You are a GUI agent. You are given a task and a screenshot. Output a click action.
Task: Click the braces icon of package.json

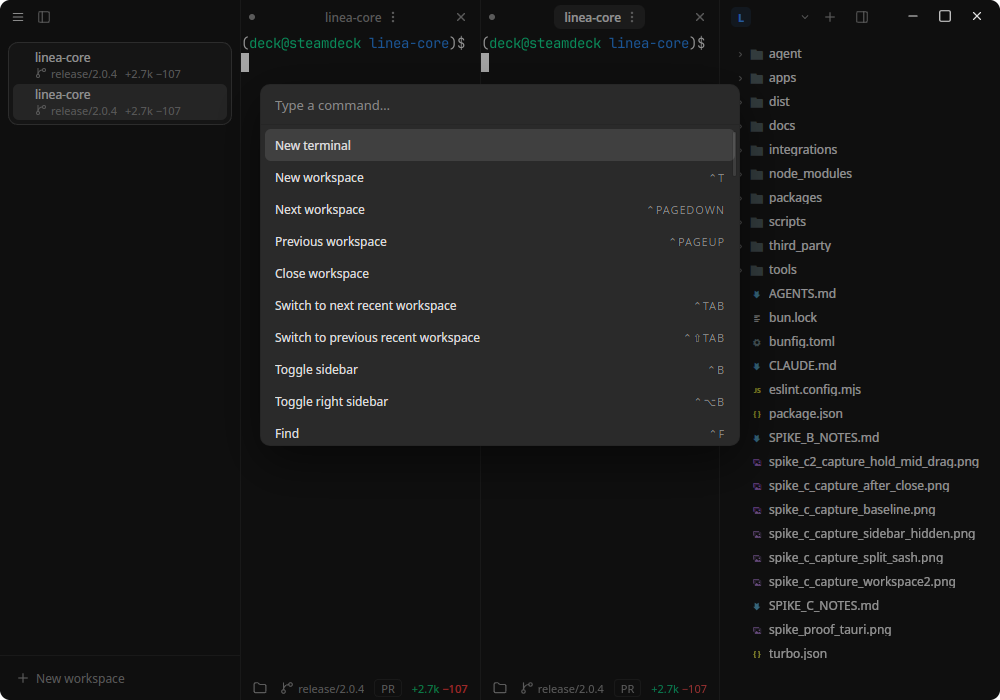coord(757,414)
